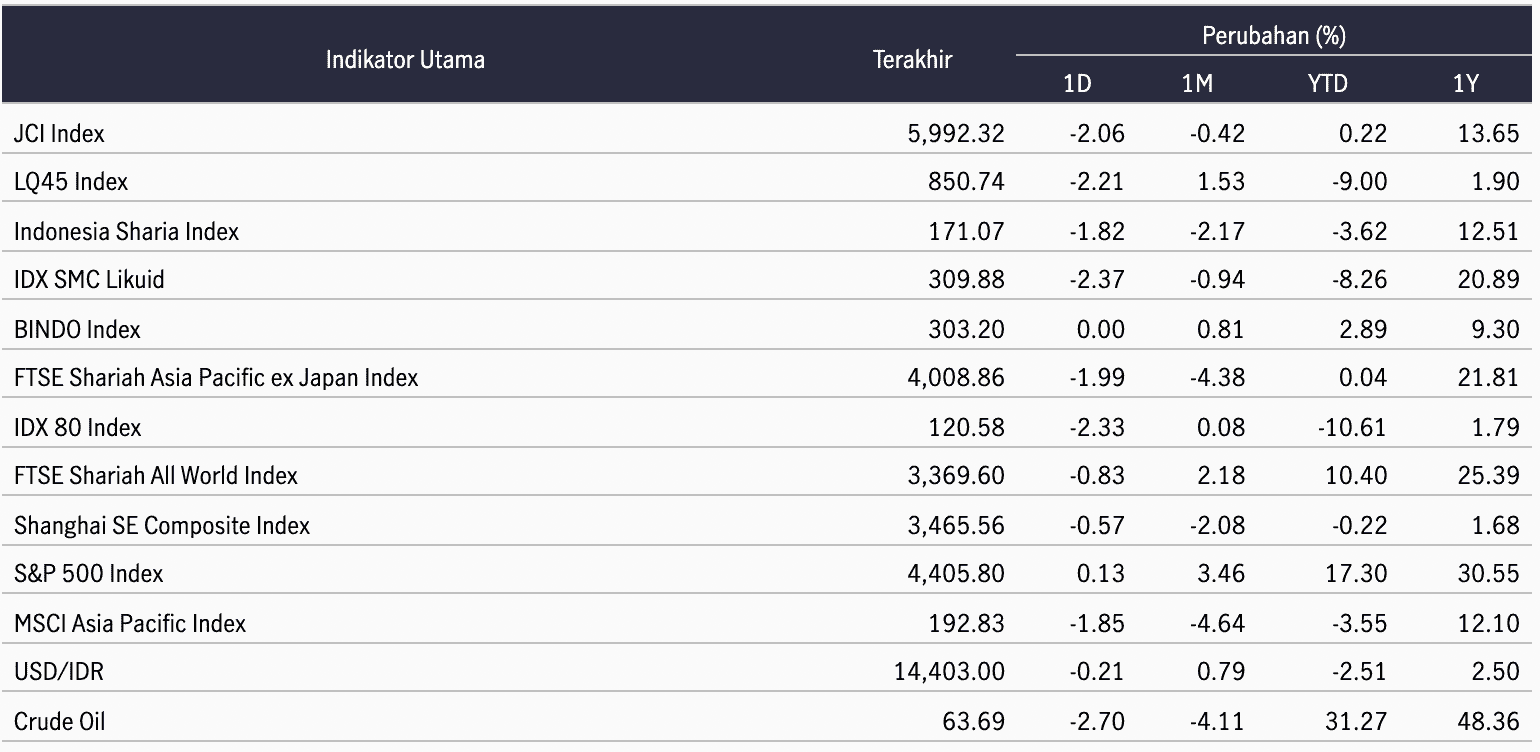
Task: Select the IDX 80 Index label
Action: click(x=77, y=427)
